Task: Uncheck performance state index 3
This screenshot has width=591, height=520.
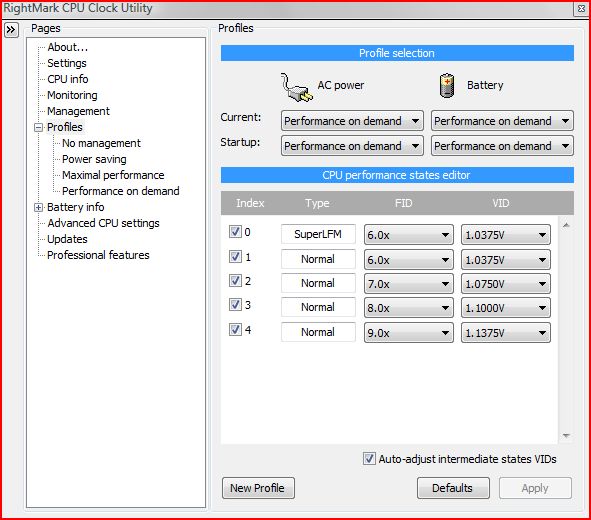Action: [x=235, y=304]
